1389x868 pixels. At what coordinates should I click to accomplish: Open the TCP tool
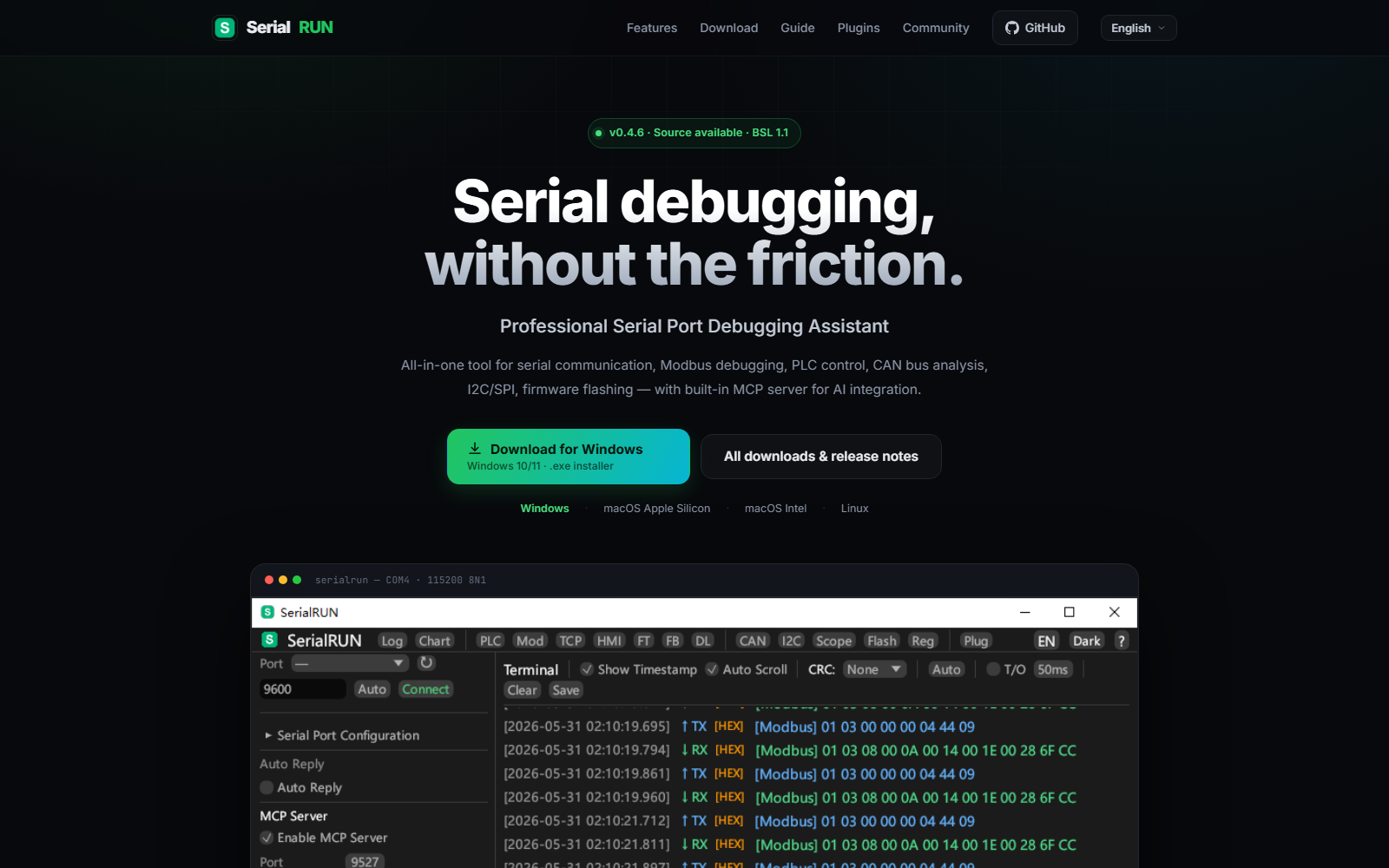tap(570, 641)
